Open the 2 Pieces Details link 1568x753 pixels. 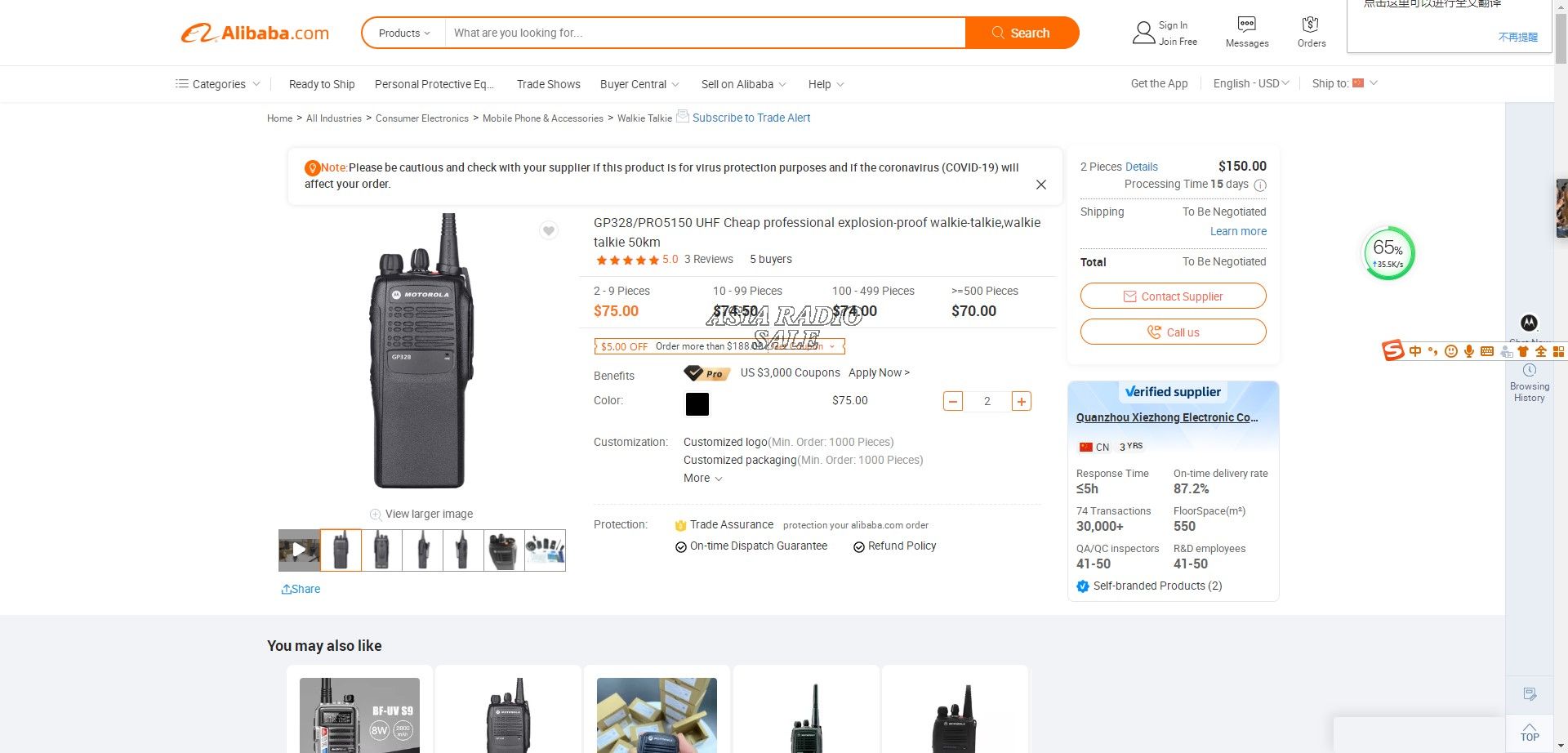click(1141, 167)
